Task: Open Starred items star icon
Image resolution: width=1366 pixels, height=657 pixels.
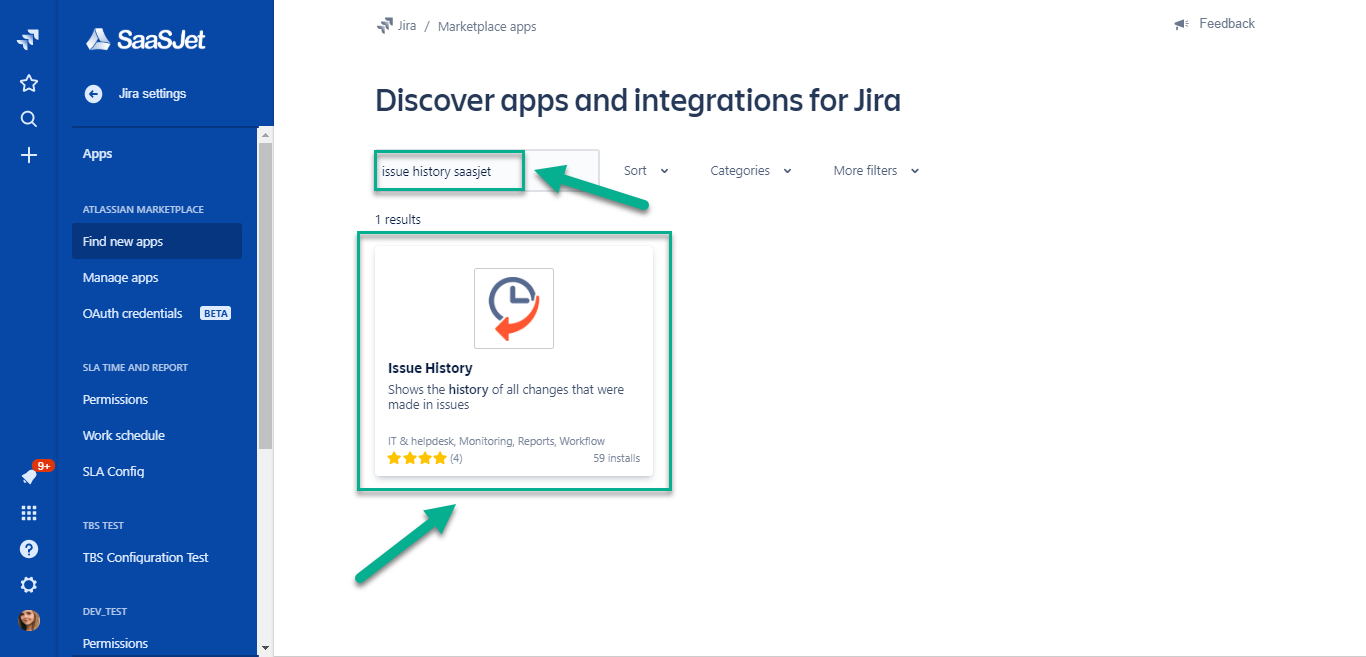Action: [x=29, y=83]
